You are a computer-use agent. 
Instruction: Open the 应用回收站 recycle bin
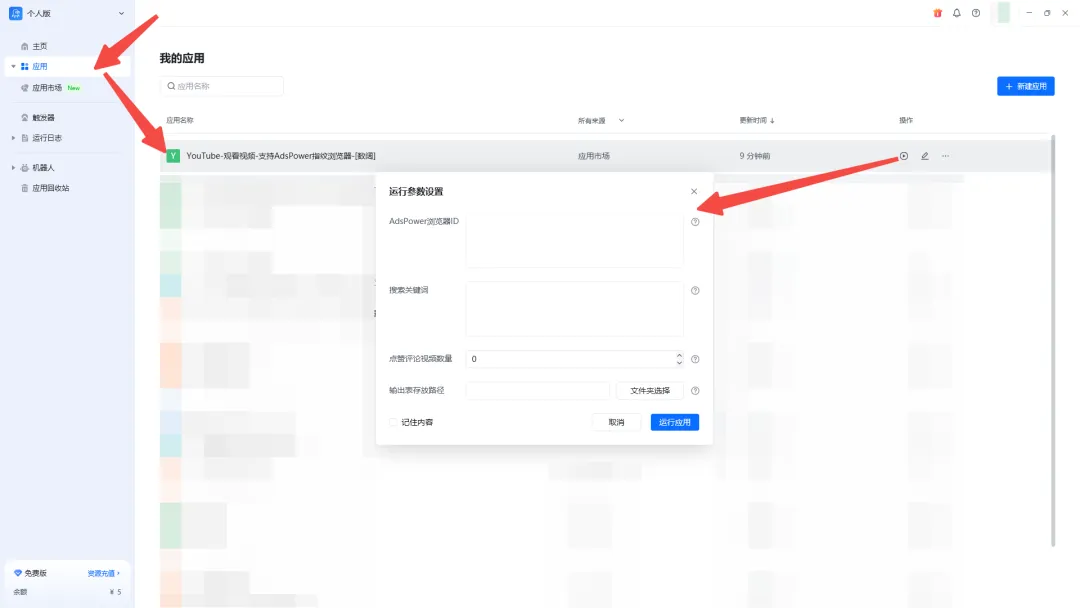[50, 188]
